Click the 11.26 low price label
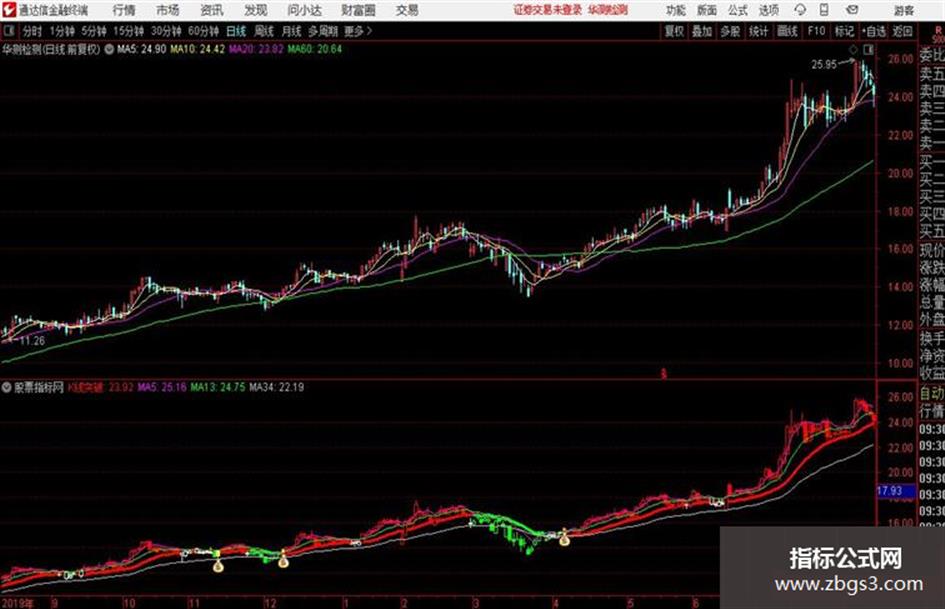The height and width of the screenshot is (609, 945). pos(32,341)
